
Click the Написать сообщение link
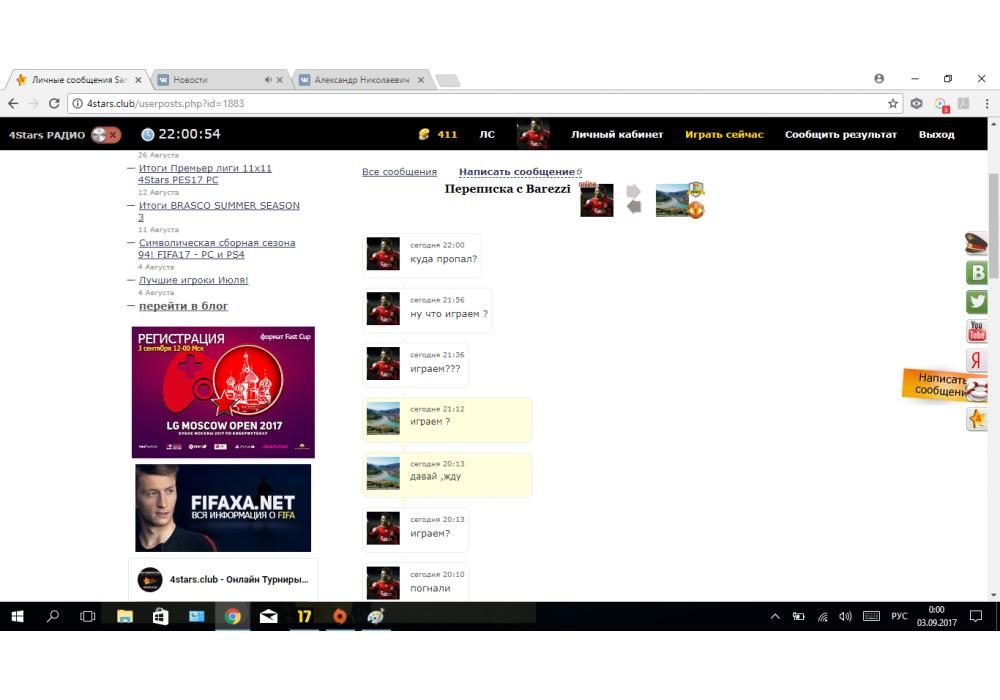516,172
